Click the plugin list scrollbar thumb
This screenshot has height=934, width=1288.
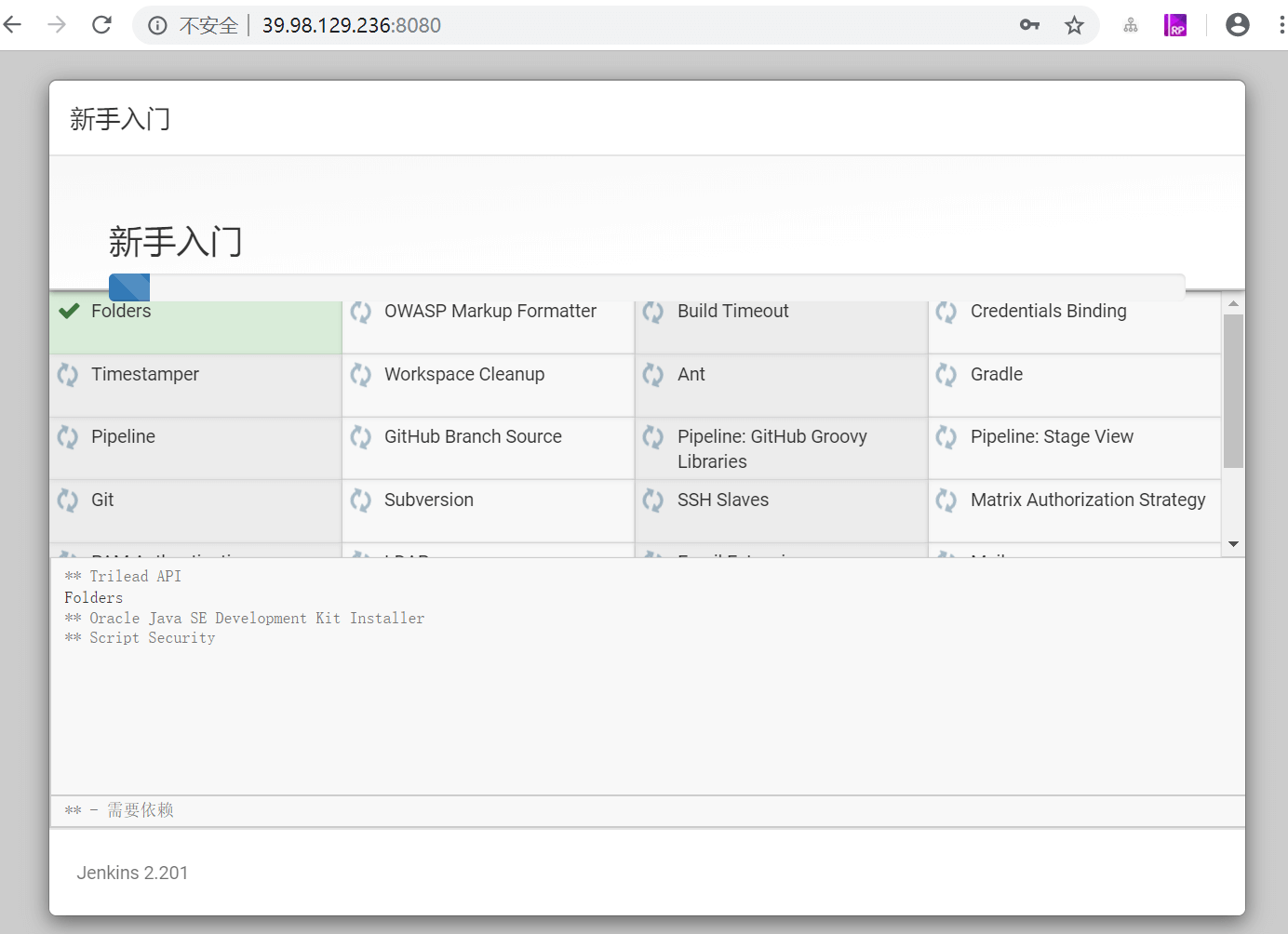tap(1233, 391)
